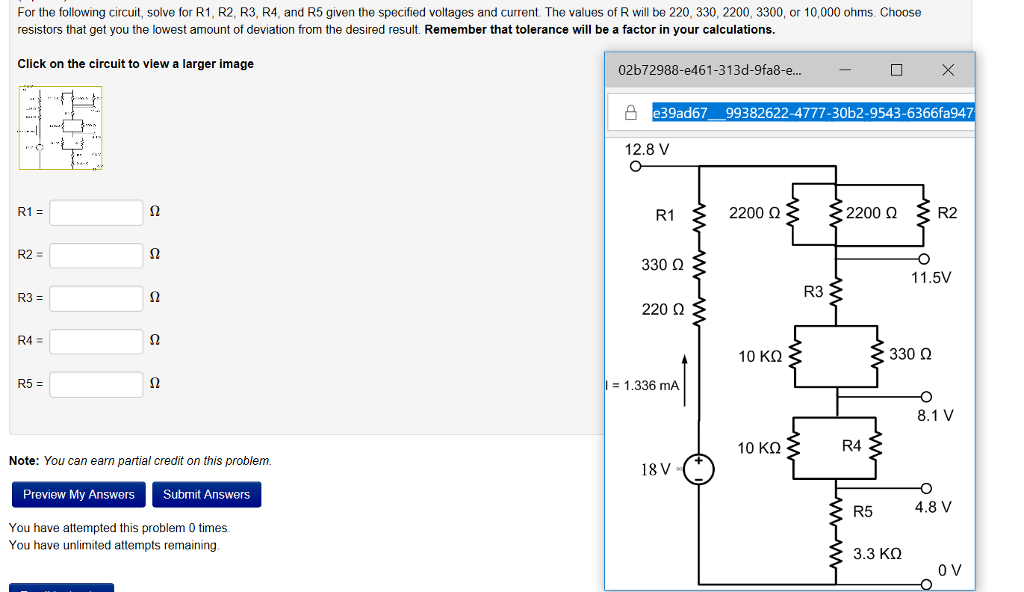Open the larger circuit image thumbnail

60,127
